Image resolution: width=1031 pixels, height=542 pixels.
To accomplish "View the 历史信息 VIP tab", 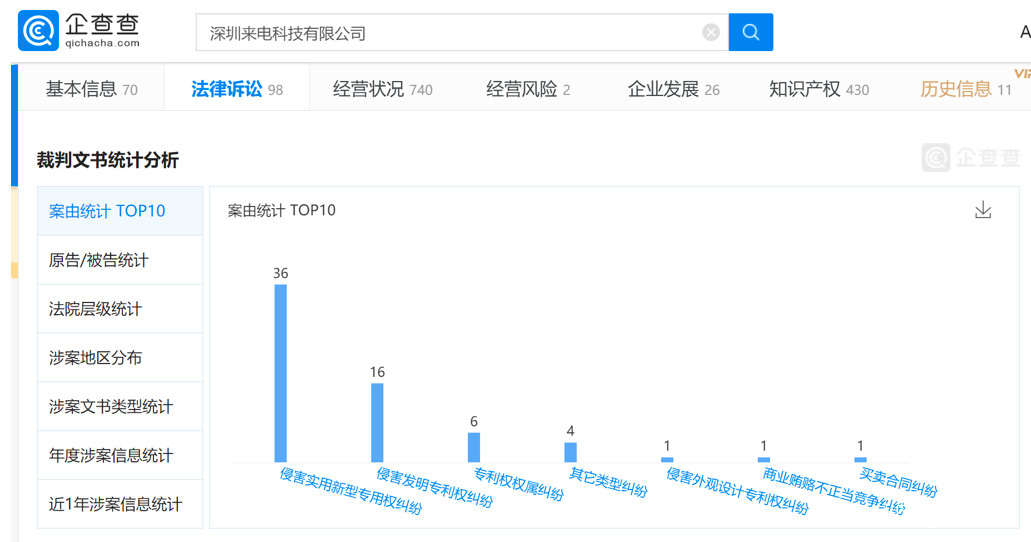I will 965,89.
